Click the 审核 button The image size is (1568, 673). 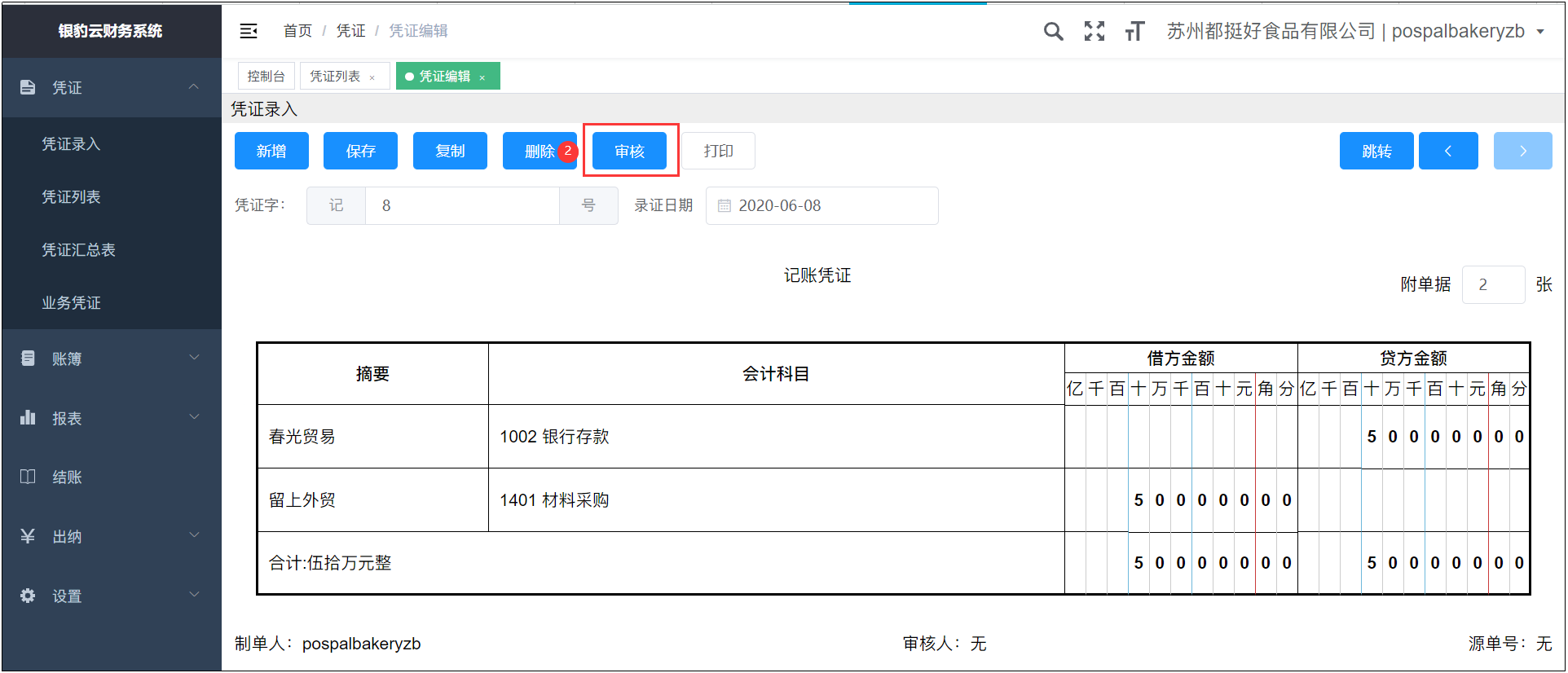(629, 151)
